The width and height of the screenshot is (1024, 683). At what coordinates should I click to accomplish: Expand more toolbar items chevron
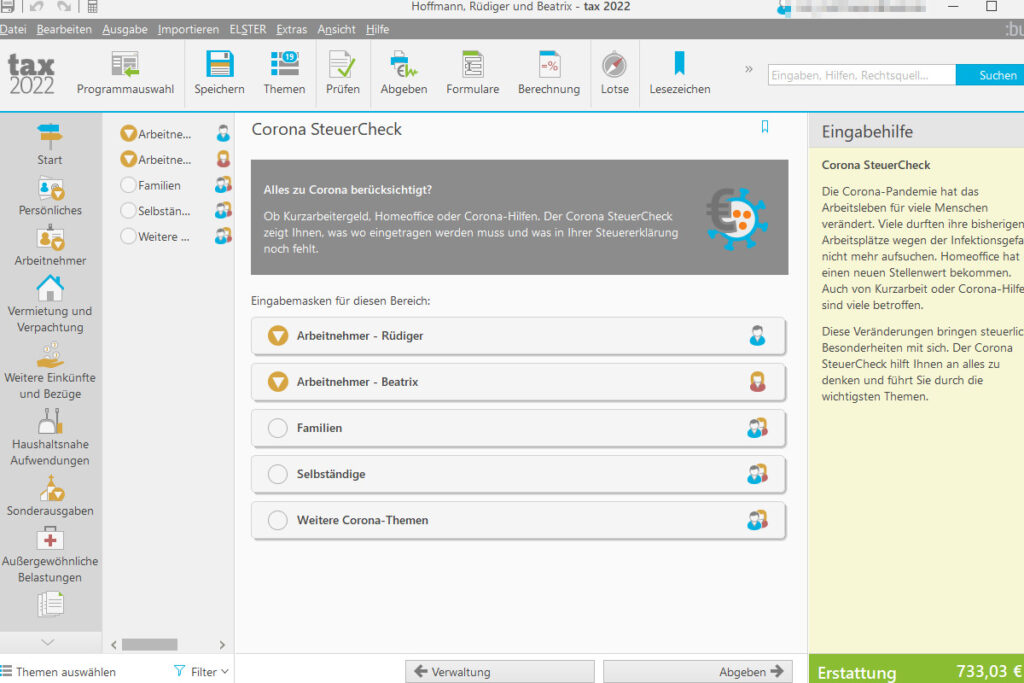[748, 69]
